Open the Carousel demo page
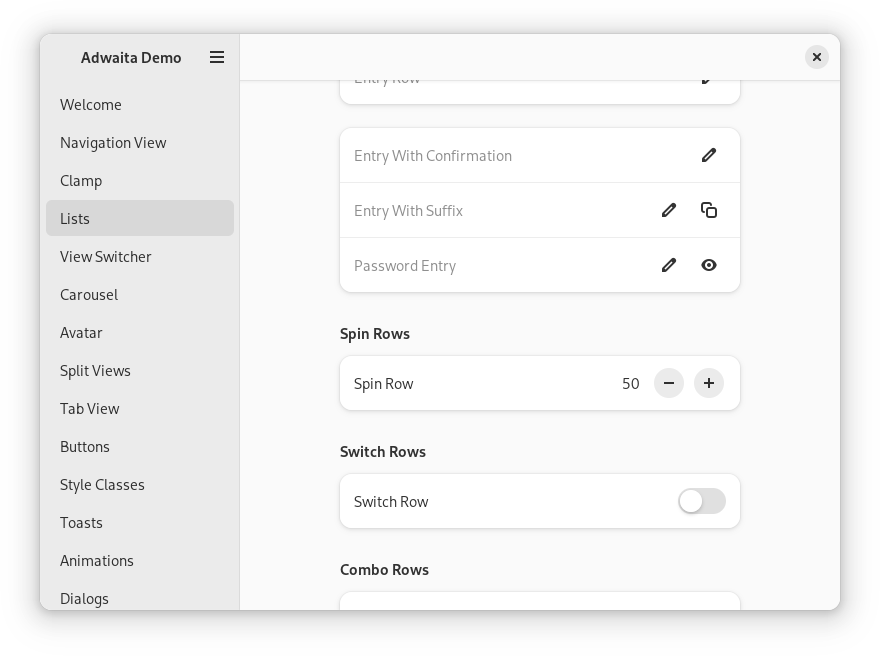 [x=140, y=295]
